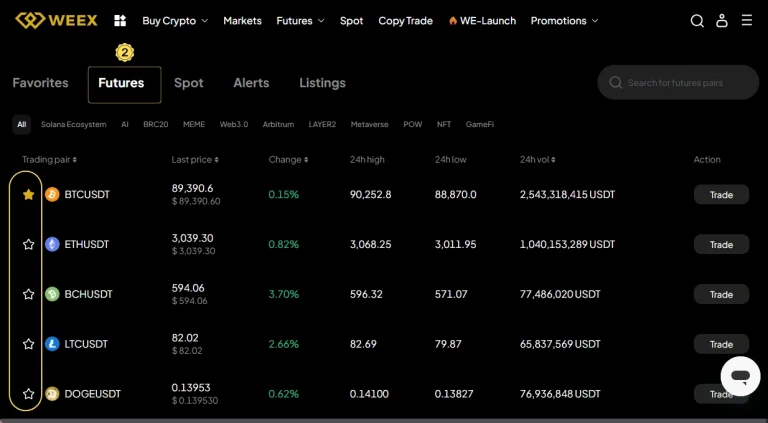Click the Litecoin icon for LTCUSDT
768x423 pixels.
tap(52, 344)
